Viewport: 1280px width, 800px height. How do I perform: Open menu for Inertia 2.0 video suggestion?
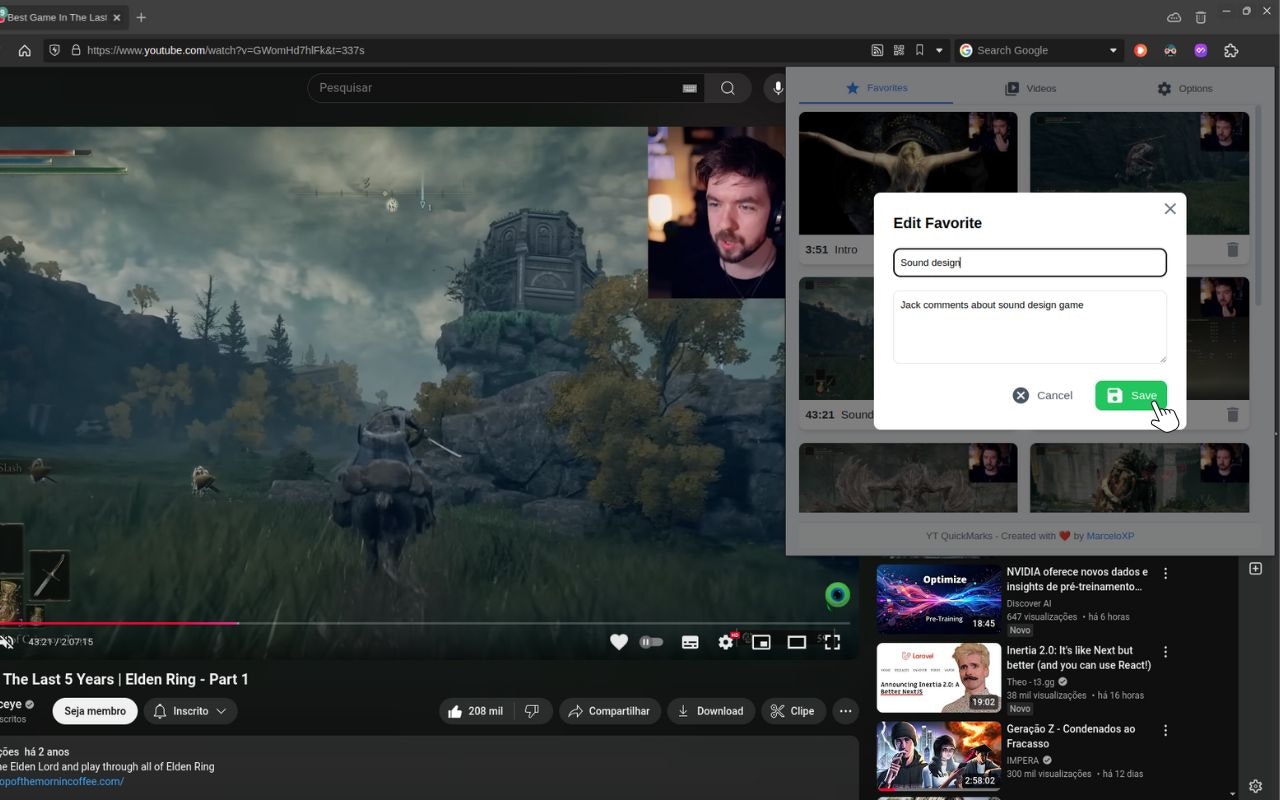pos(1165,651)
